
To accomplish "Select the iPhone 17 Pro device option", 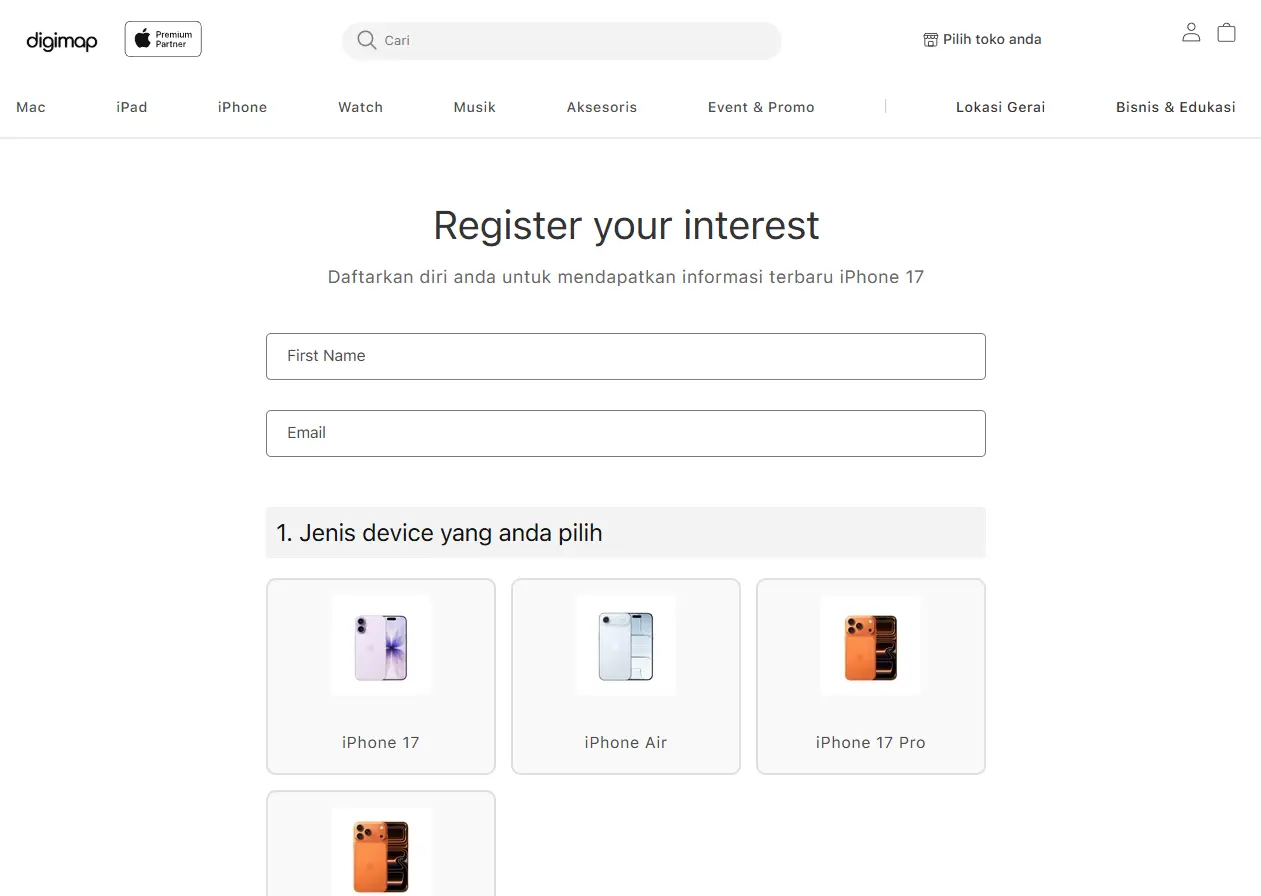I will (871, 676).
